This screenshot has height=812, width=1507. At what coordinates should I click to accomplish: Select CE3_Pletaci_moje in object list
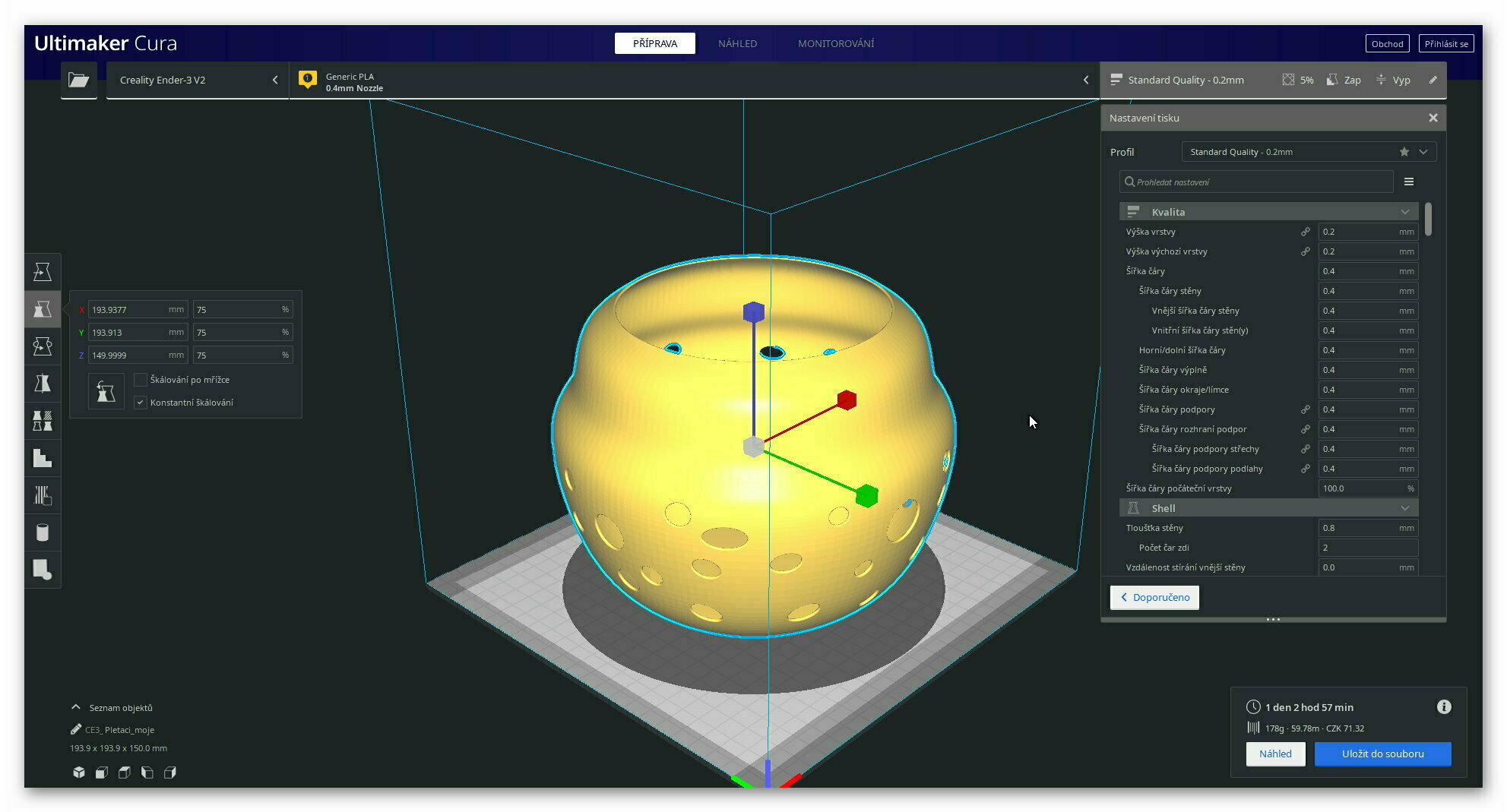(119, 729)
